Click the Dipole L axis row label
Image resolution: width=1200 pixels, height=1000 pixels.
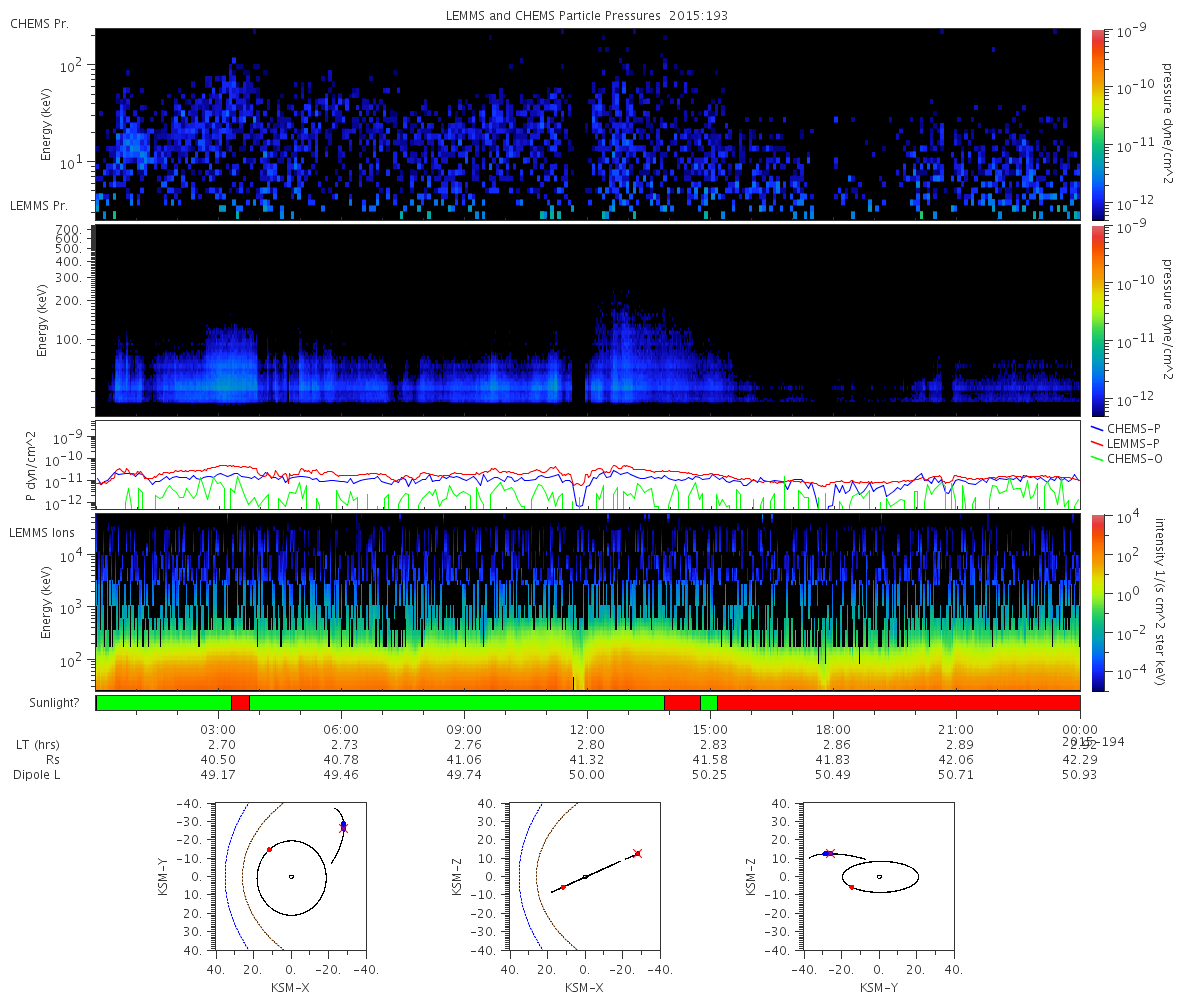(x=40, y=775)
